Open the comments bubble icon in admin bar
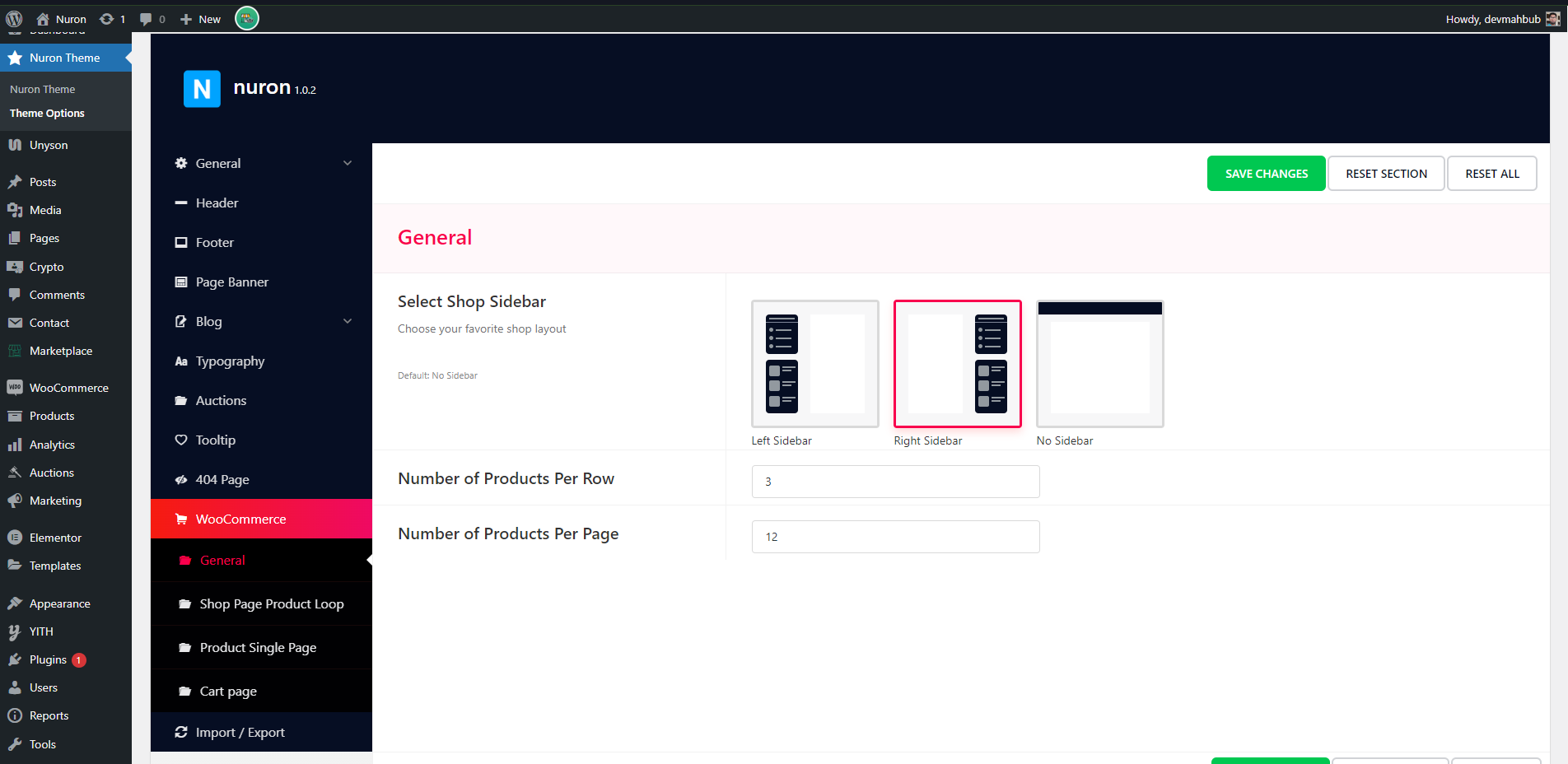Screen dimensions: 1568x764 pos(146,19)
